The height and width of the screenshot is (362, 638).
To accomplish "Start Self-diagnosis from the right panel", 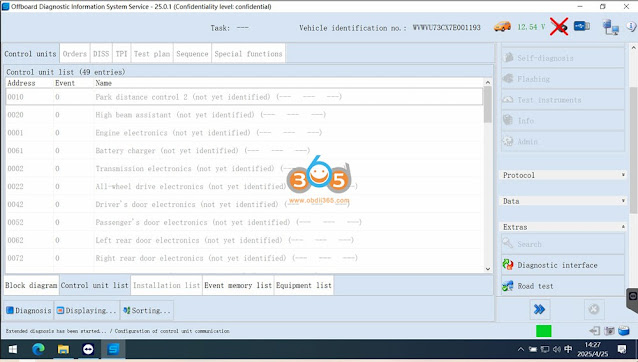I will click(563, 58).
